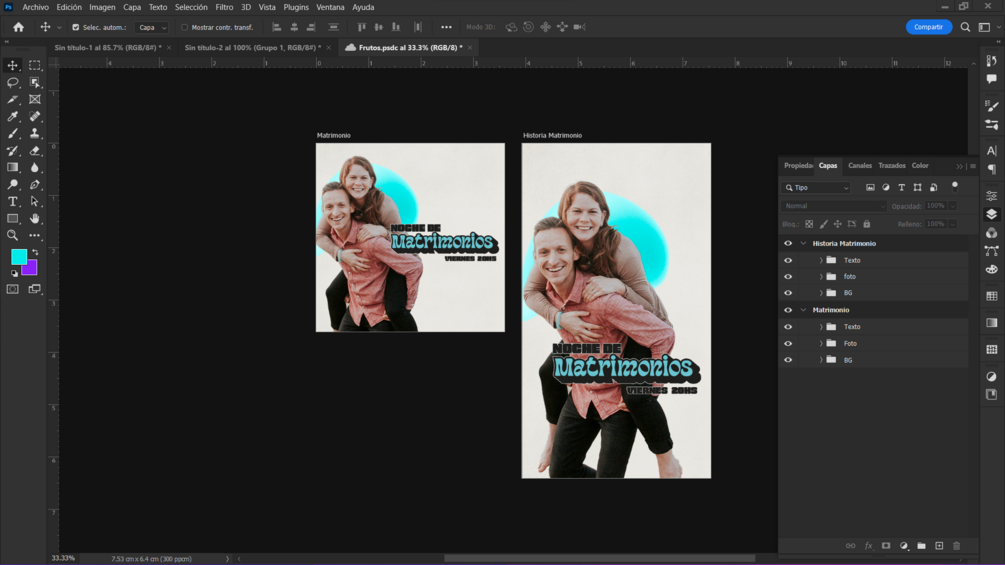Image resolution: width=1005 pixels, height=565 pixels.
Task: Switch to the Canales tab
Action: pos(859,166)
